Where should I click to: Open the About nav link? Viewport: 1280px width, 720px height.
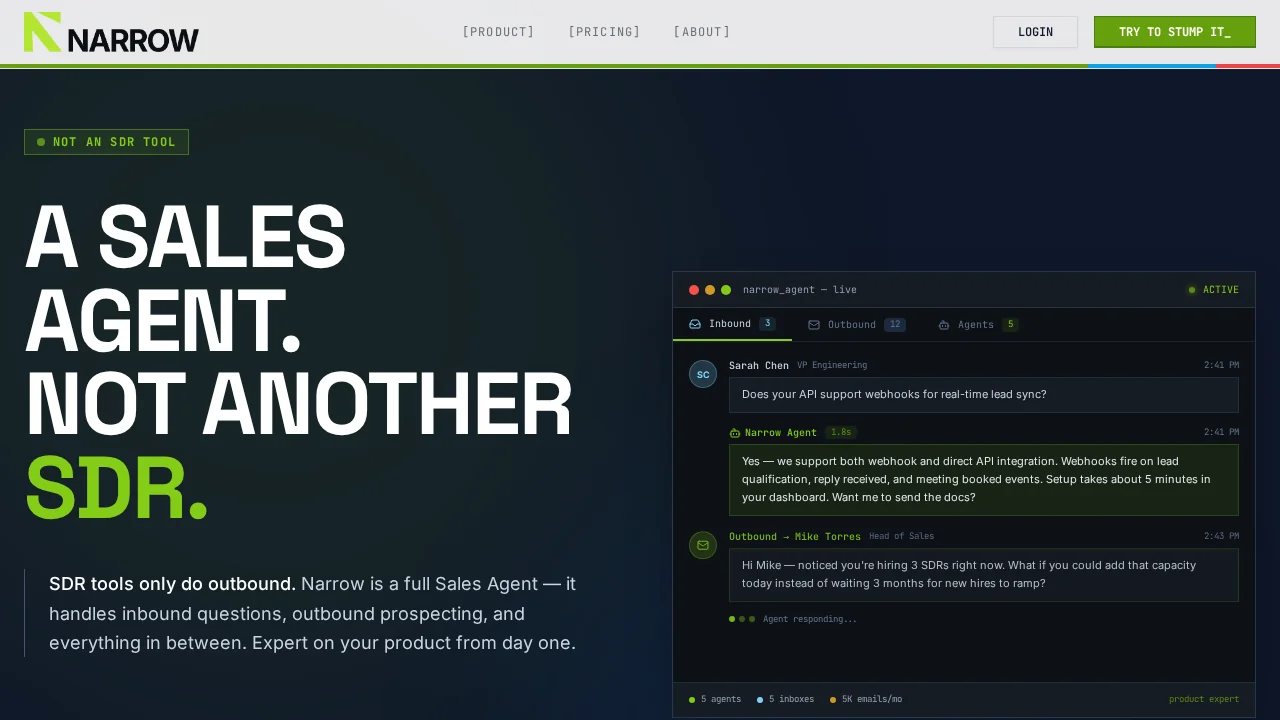coord(701,32)
